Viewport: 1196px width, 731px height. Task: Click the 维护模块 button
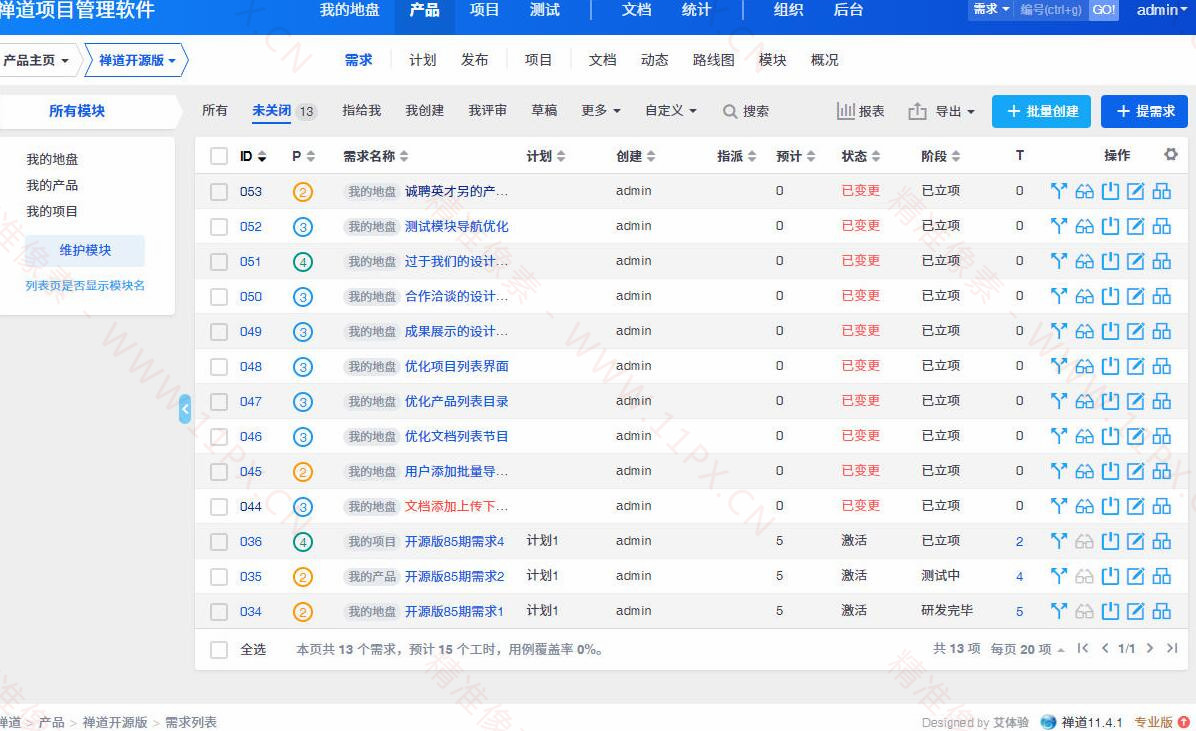(85, 250)
